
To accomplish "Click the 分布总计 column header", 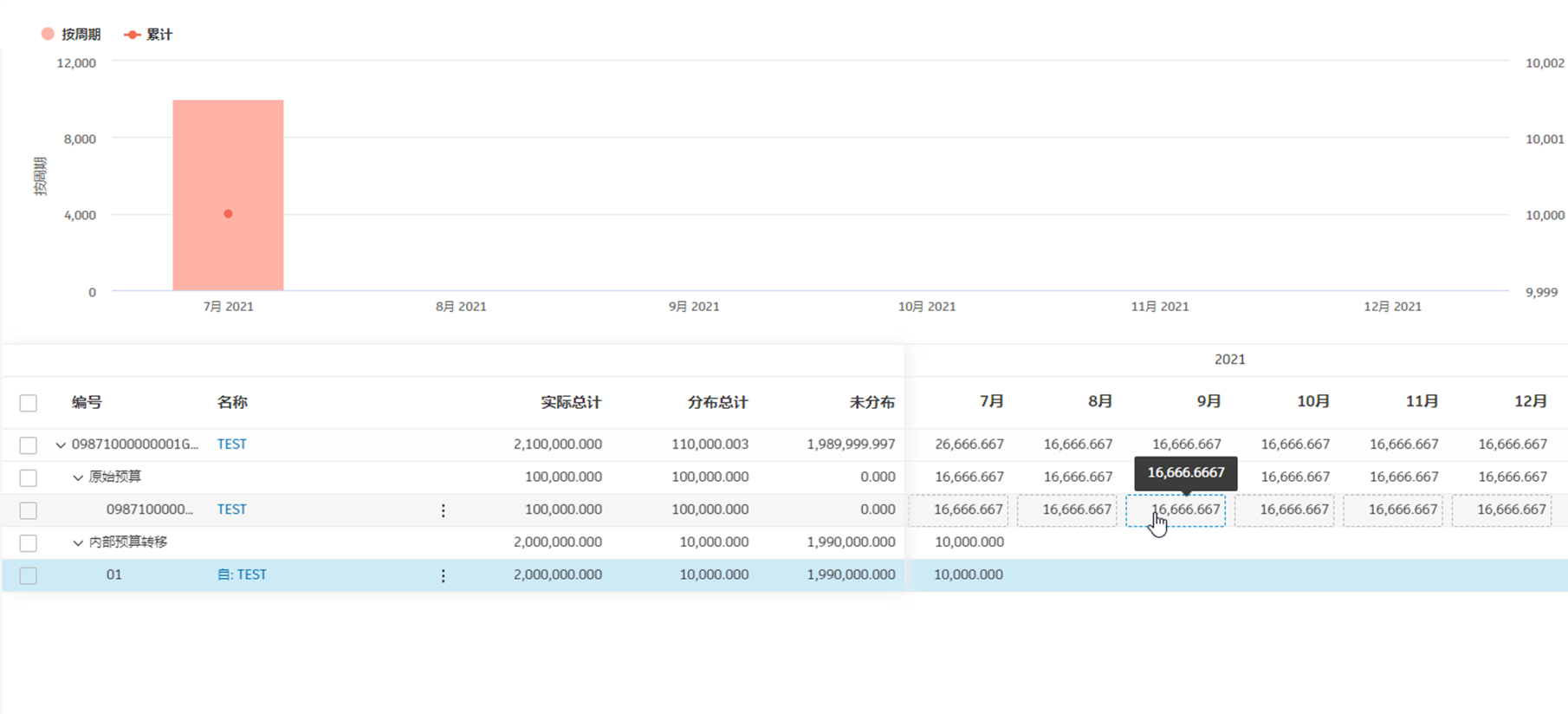I will 717,402.
